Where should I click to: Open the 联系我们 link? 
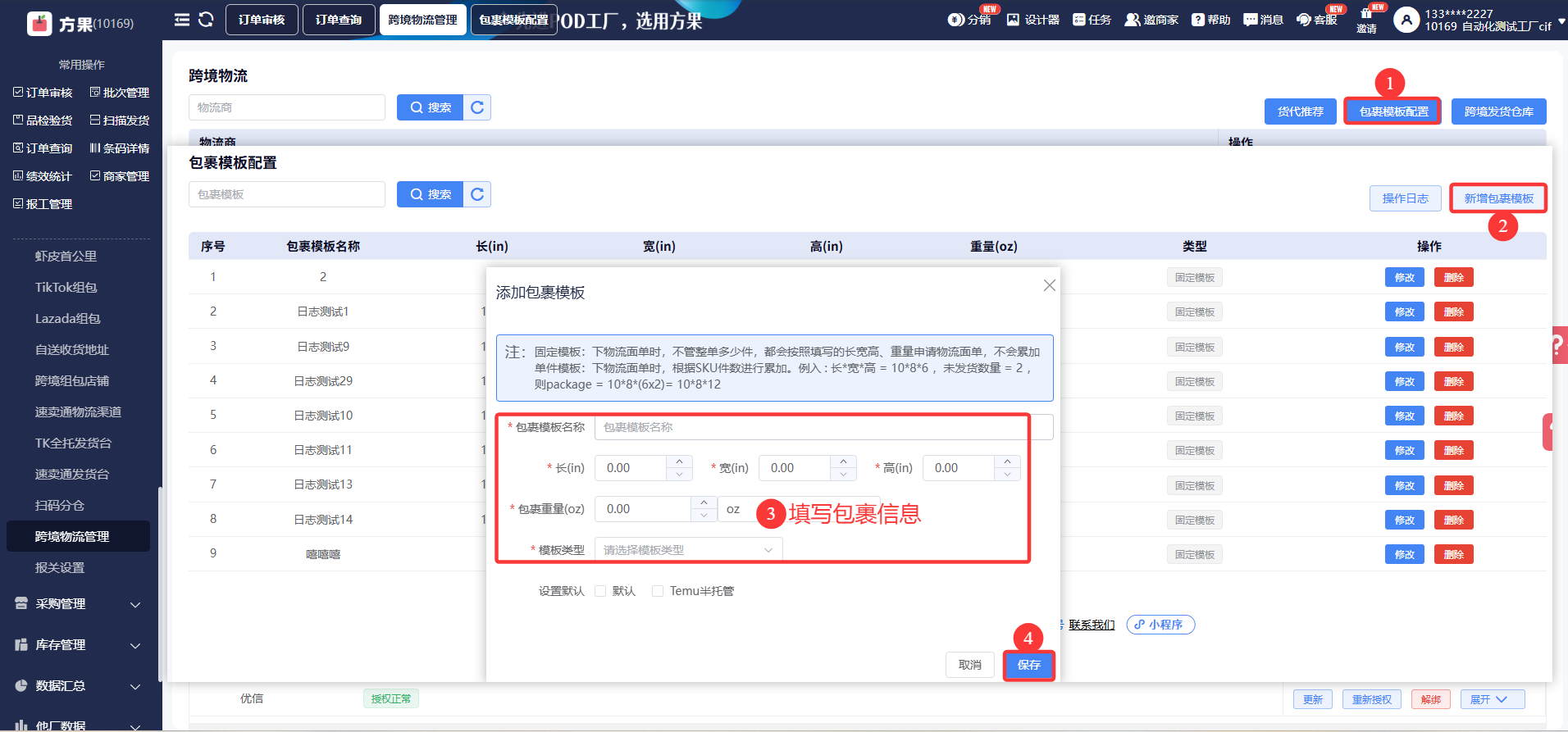coord(1092,625)
